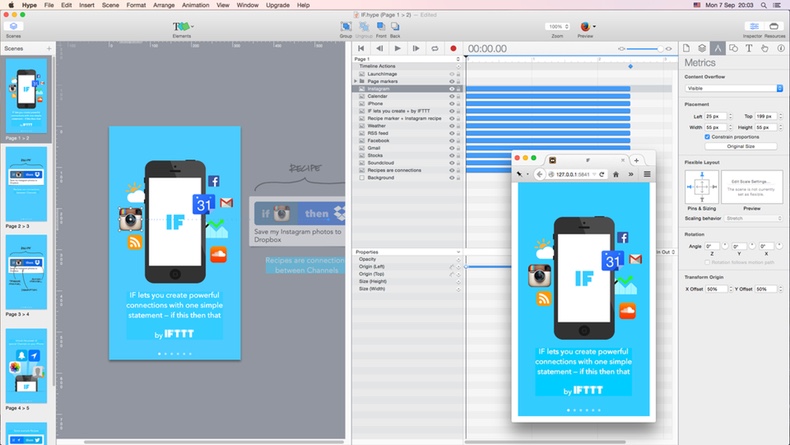Add keyframe for Opacity property
Image resolution: width=790 pixels, height=445 pixels.
458,260
